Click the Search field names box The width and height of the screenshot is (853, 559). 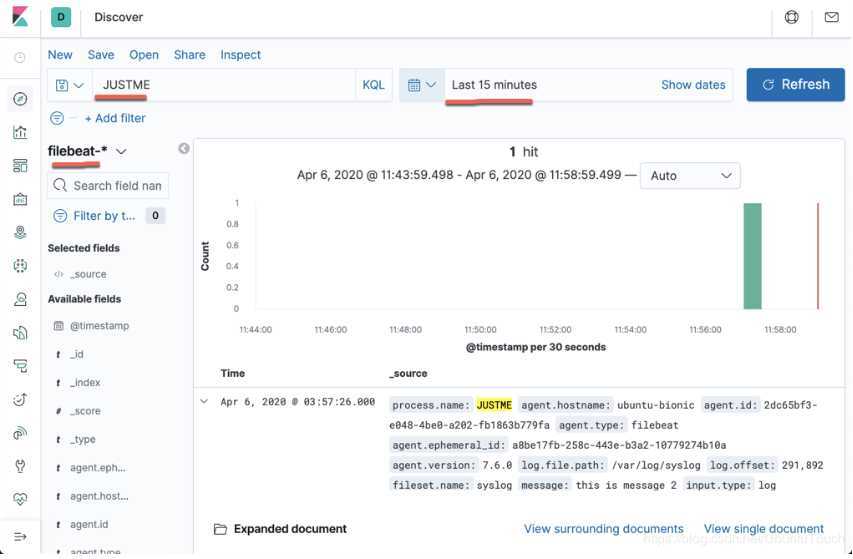click(108, 186)
